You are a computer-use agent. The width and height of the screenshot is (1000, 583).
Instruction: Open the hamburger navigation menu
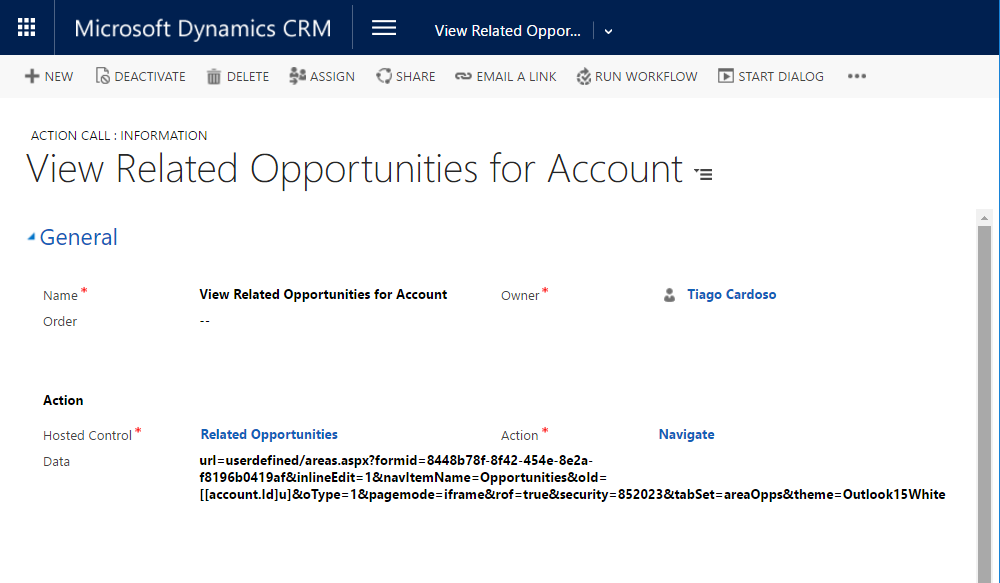(384, 28)
